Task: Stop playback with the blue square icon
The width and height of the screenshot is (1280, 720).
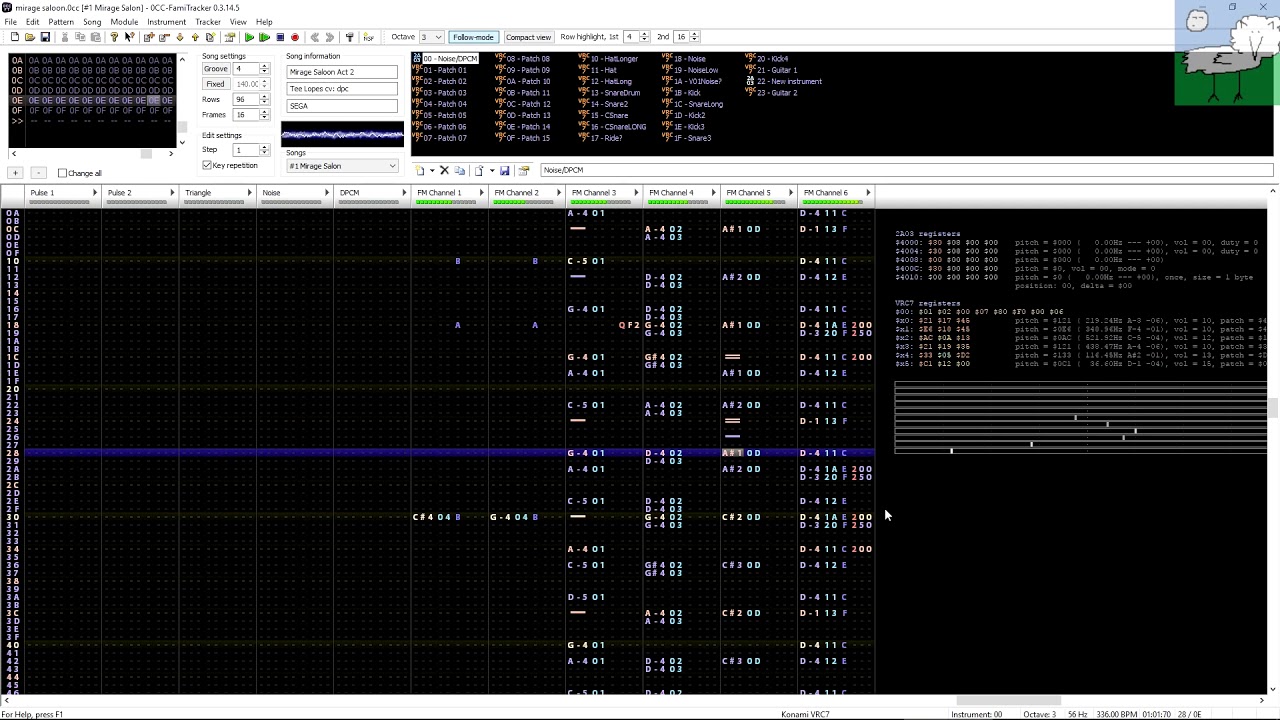Action: coord(280,37)
